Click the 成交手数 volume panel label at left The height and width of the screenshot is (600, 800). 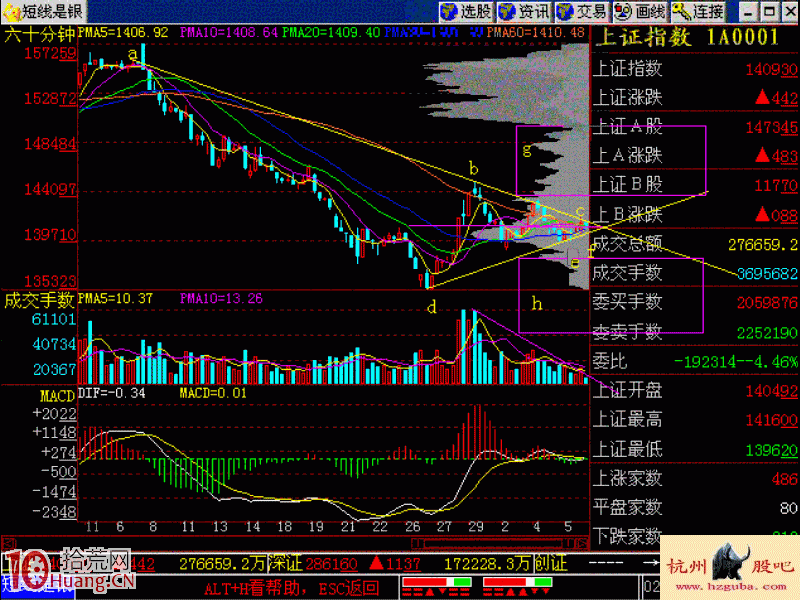pos(39,300)
